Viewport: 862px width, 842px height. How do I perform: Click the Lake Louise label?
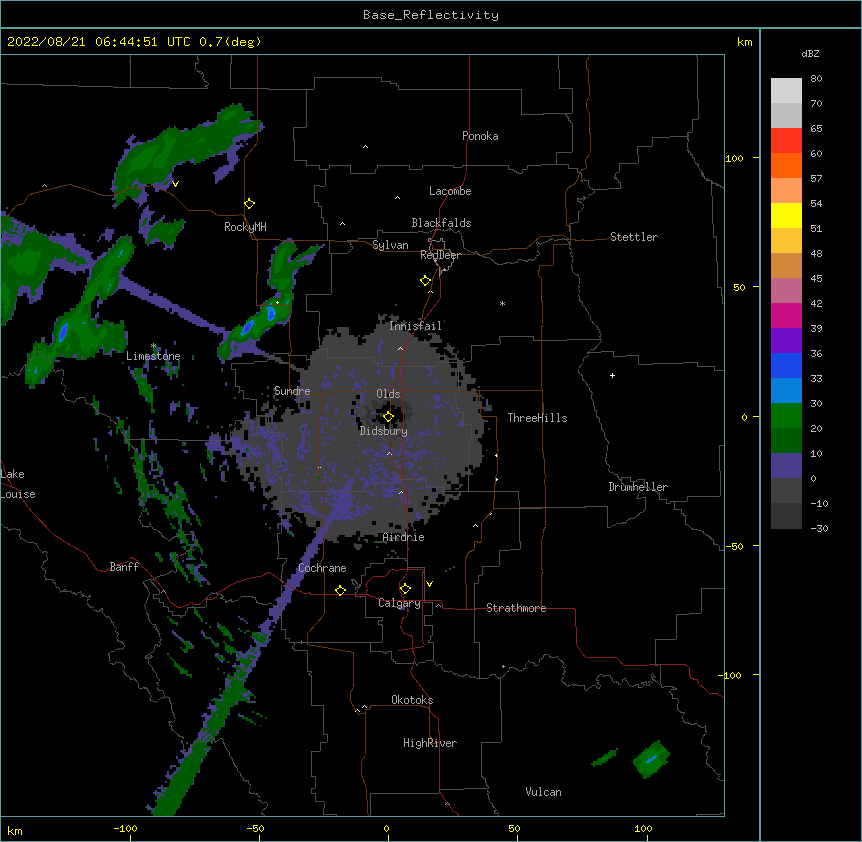point(18,484)
